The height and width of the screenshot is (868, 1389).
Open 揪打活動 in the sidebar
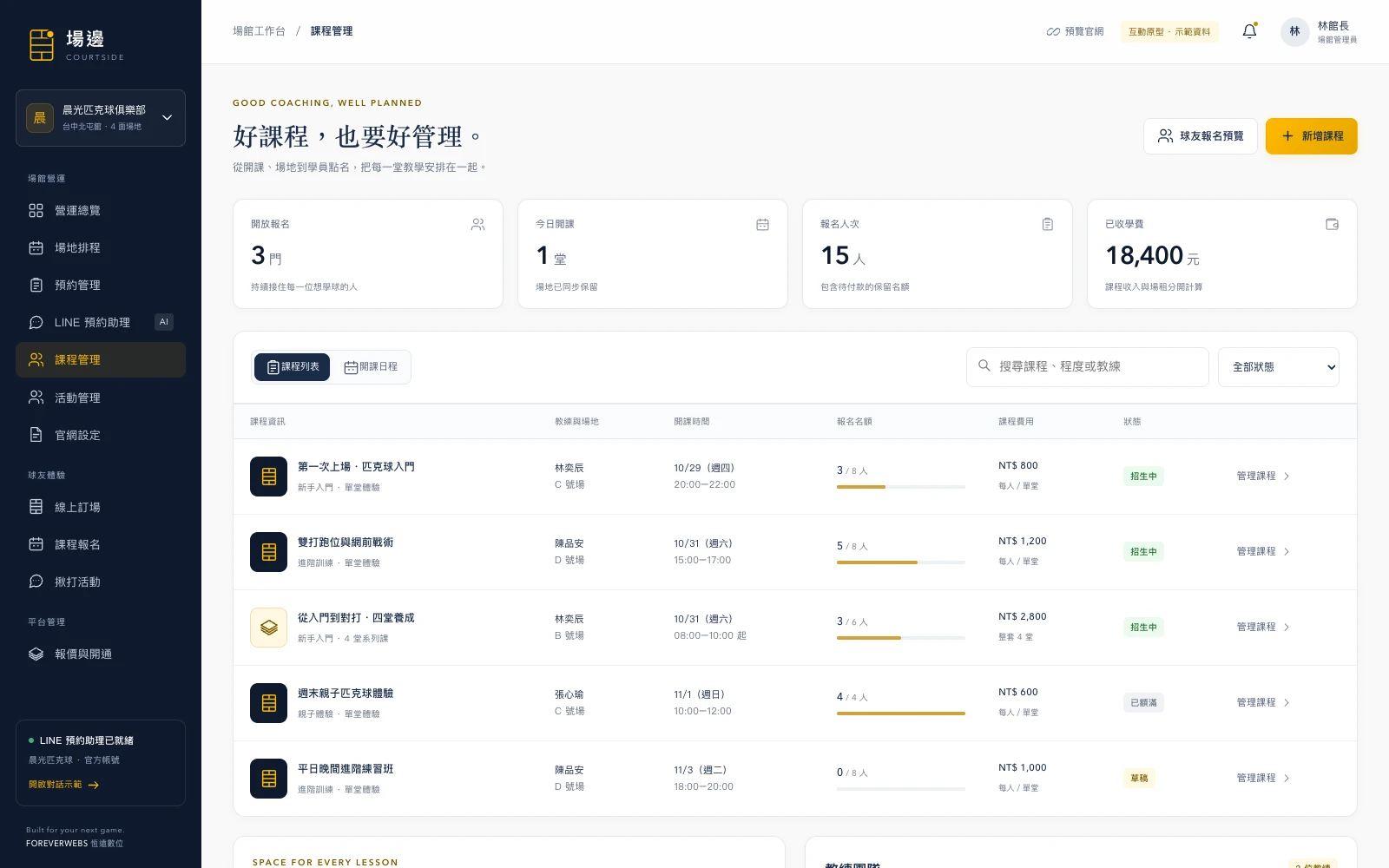(x=101, y=582)
